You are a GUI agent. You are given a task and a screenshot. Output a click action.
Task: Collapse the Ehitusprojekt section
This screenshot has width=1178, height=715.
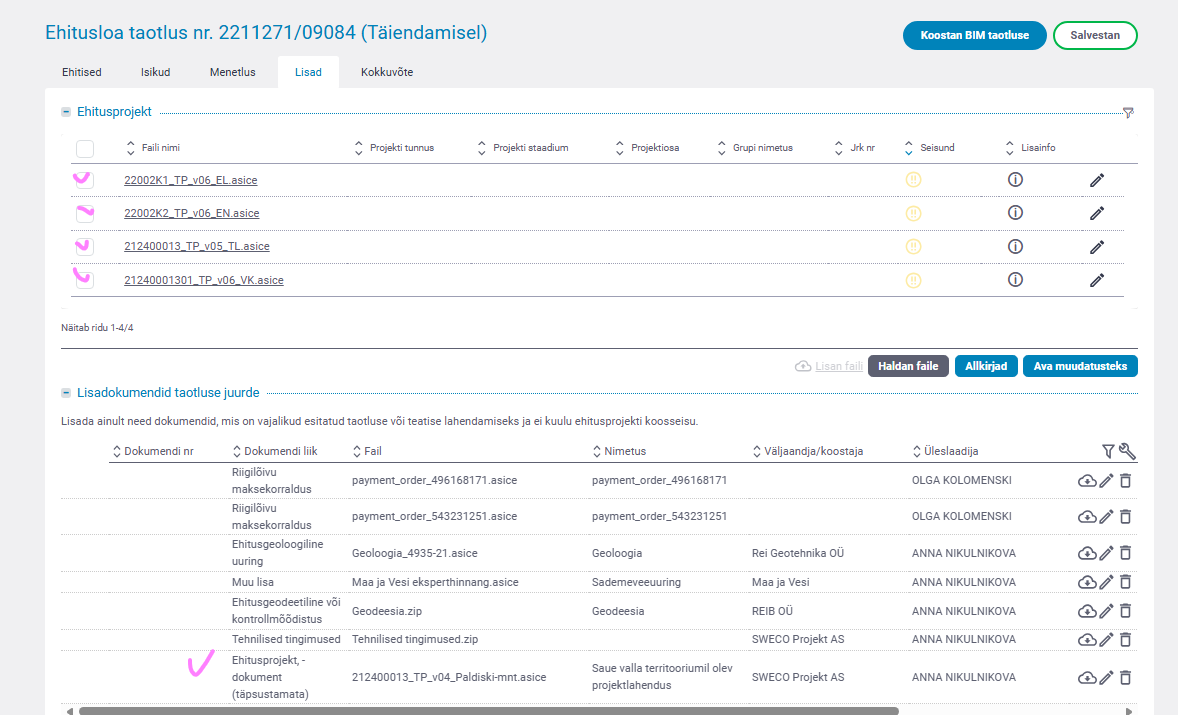[66, 112]
